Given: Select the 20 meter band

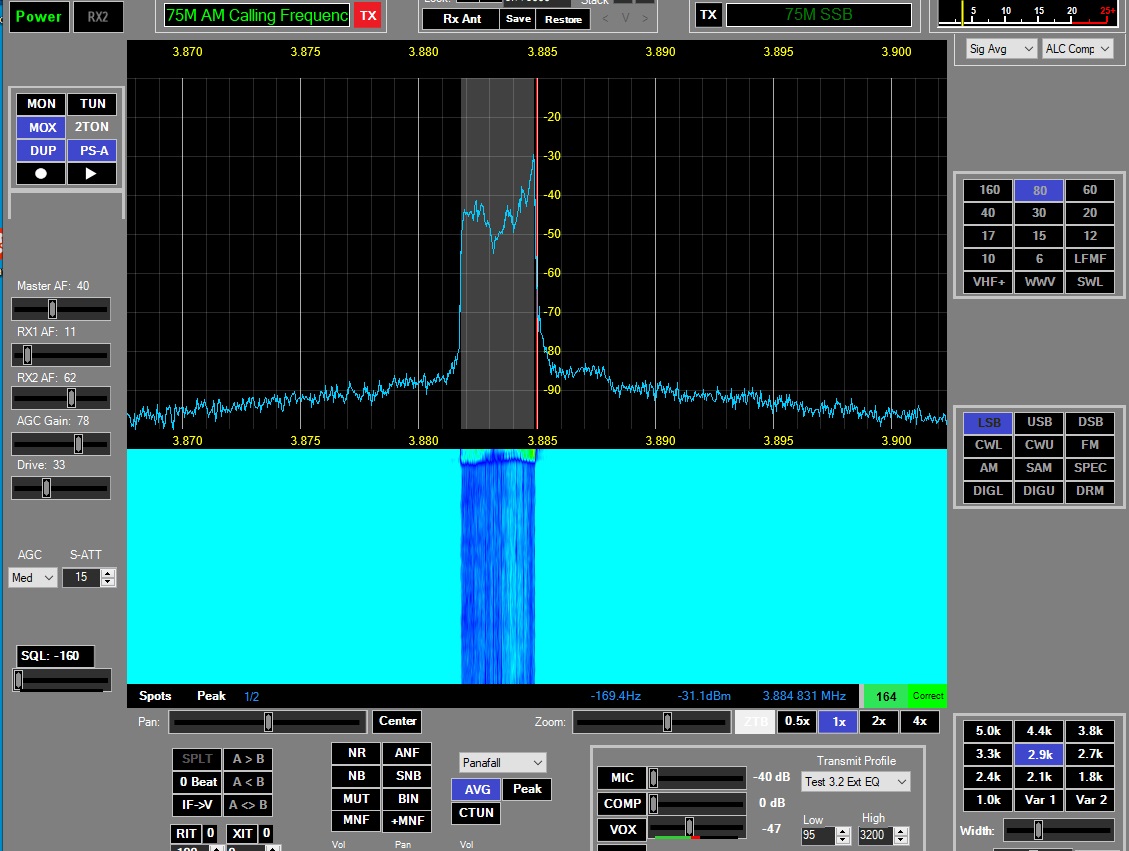Looking at the screenshot, I should click(x=1090, y=213).
